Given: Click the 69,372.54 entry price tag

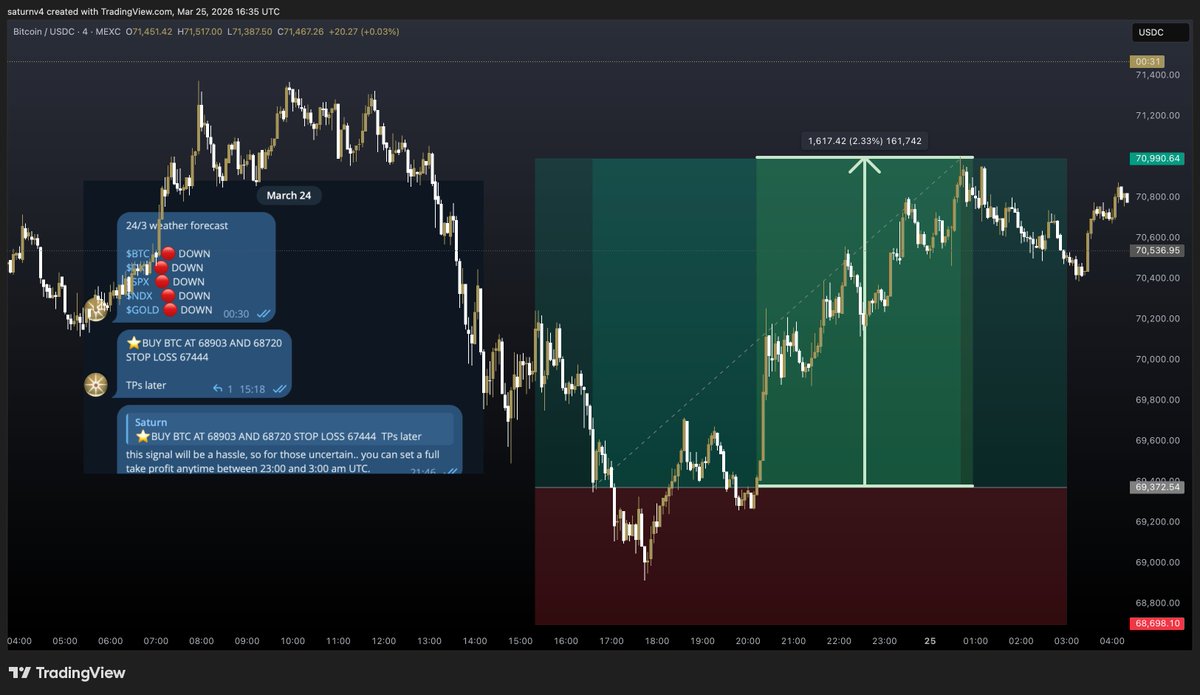Looking at the screenshot, I should pyautogui.click(x=1157, y=487).
